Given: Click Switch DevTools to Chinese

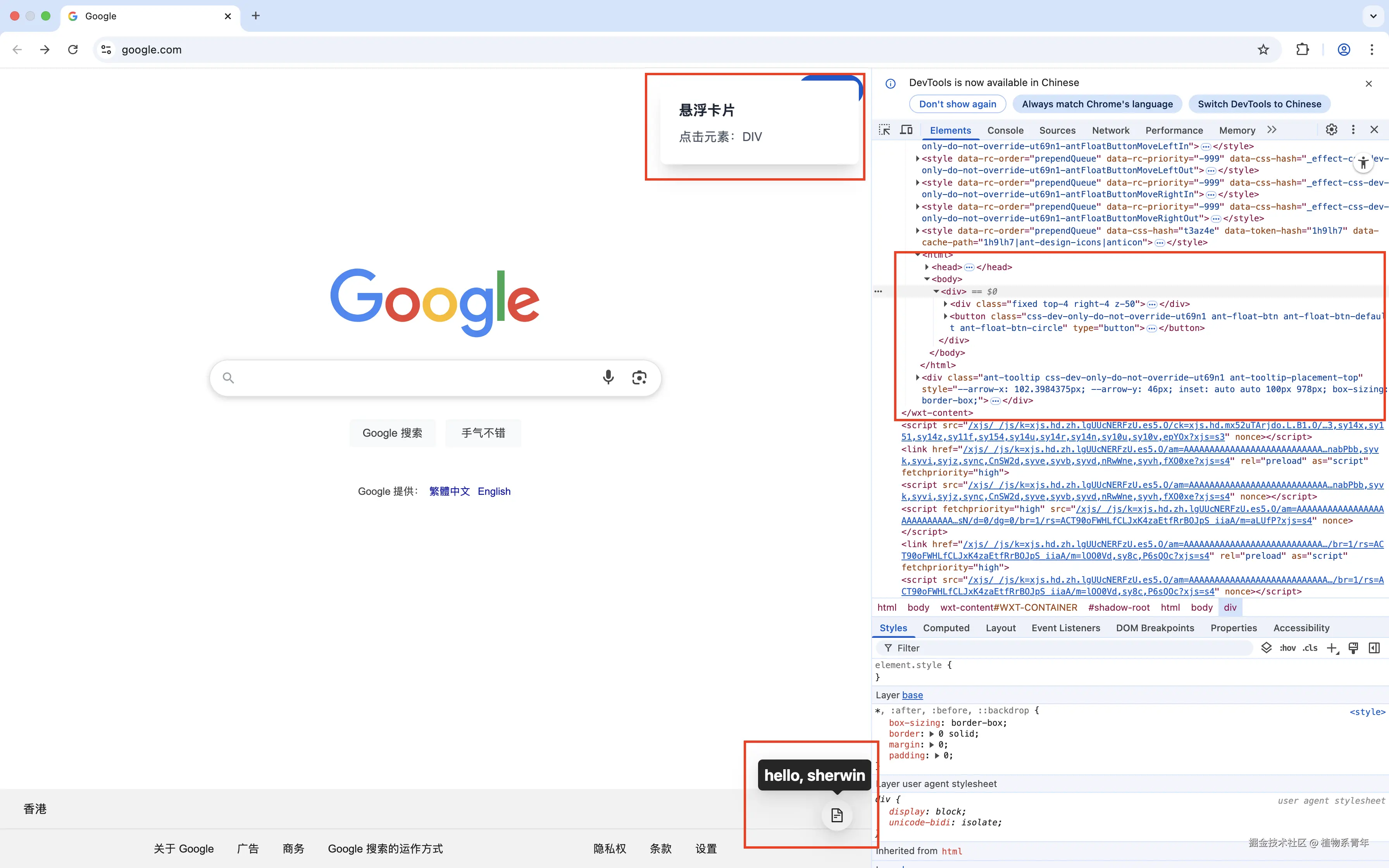Looking at the screenshot, I should [1259, 104].
